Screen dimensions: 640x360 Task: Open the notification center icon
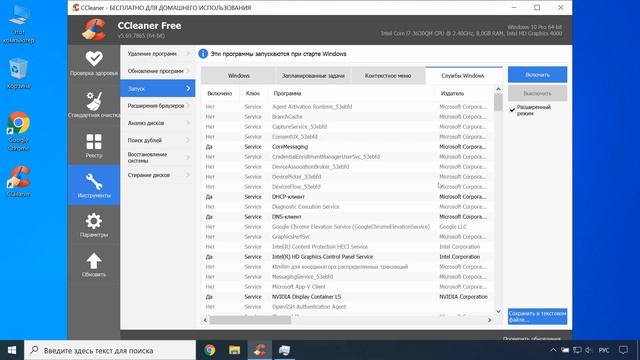[x=623, y=350]
